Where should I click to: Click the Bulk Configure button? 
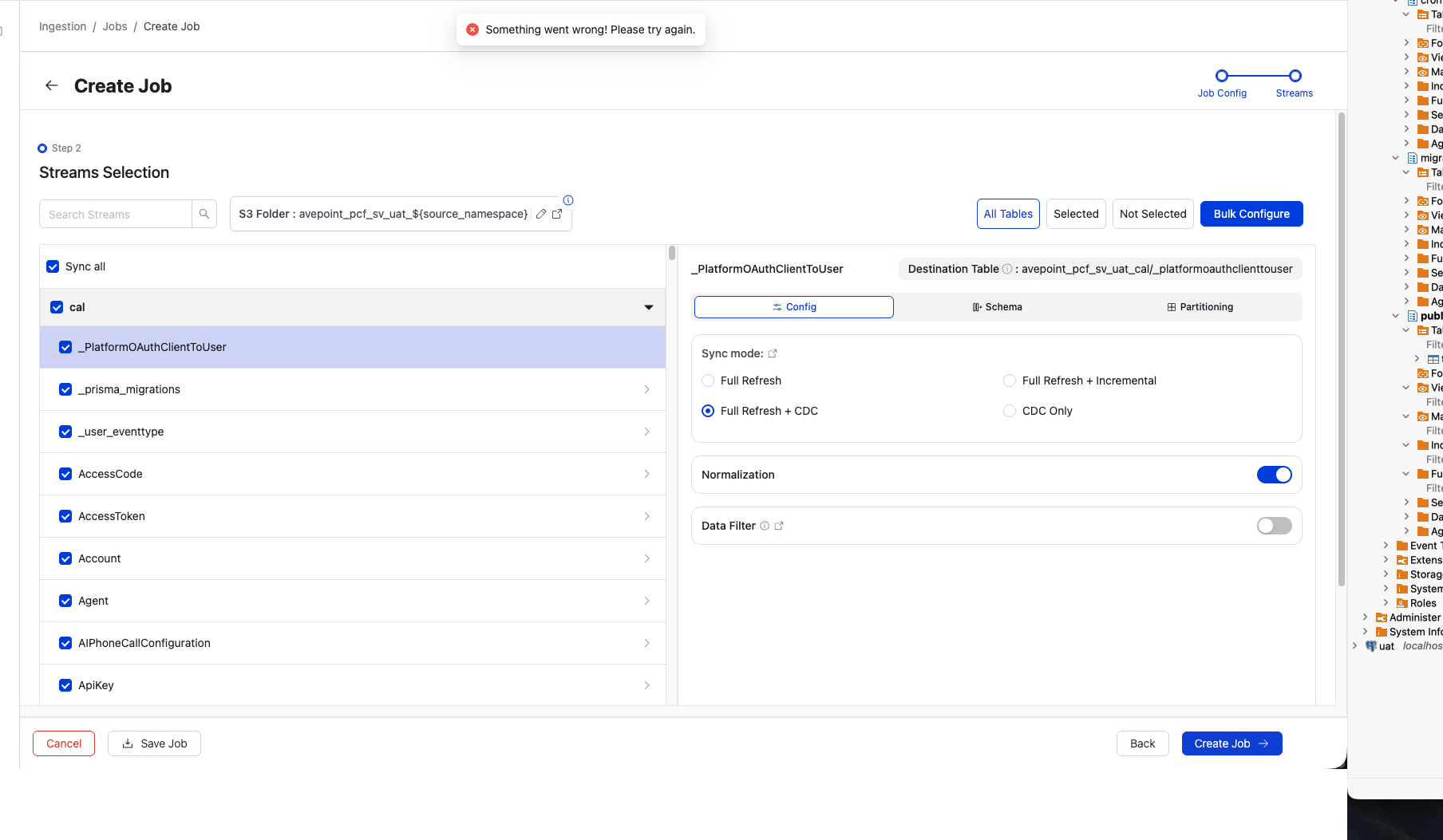coord(1251,214)
